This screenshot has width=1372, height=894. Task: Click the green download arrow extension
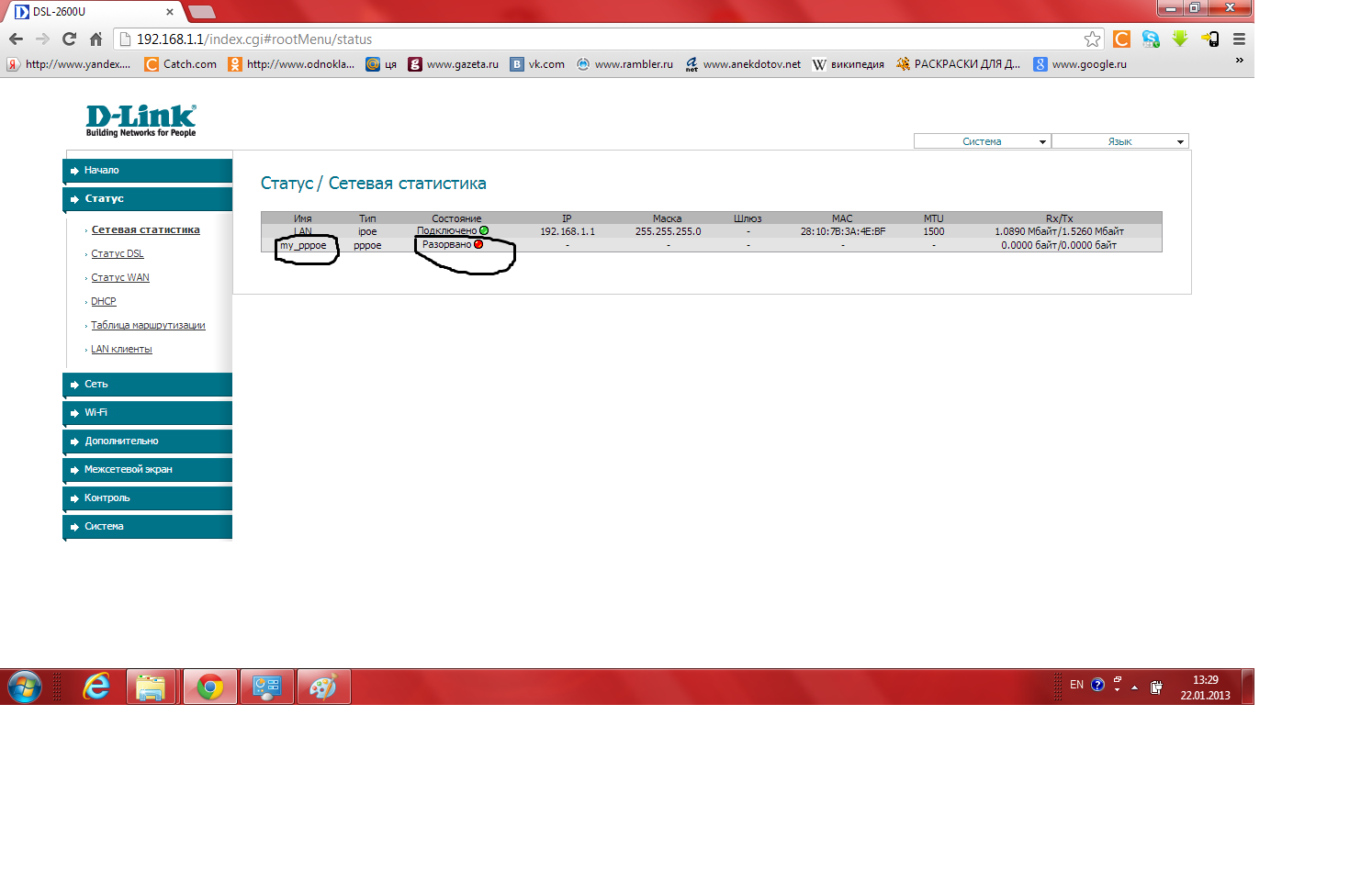(1180, 39)
